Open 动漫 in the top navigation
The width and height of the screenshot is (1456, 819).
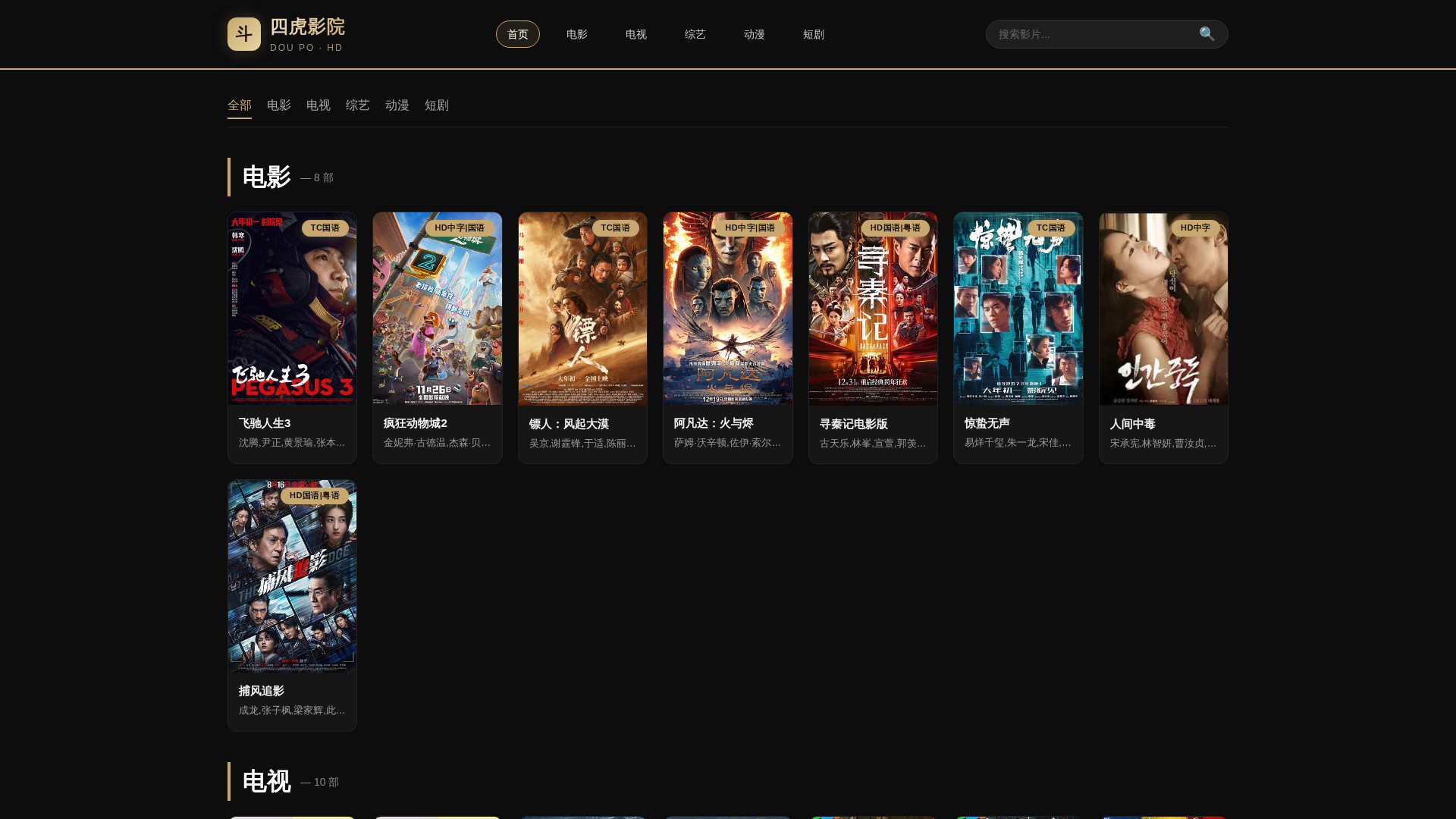(x=755, y=34)
